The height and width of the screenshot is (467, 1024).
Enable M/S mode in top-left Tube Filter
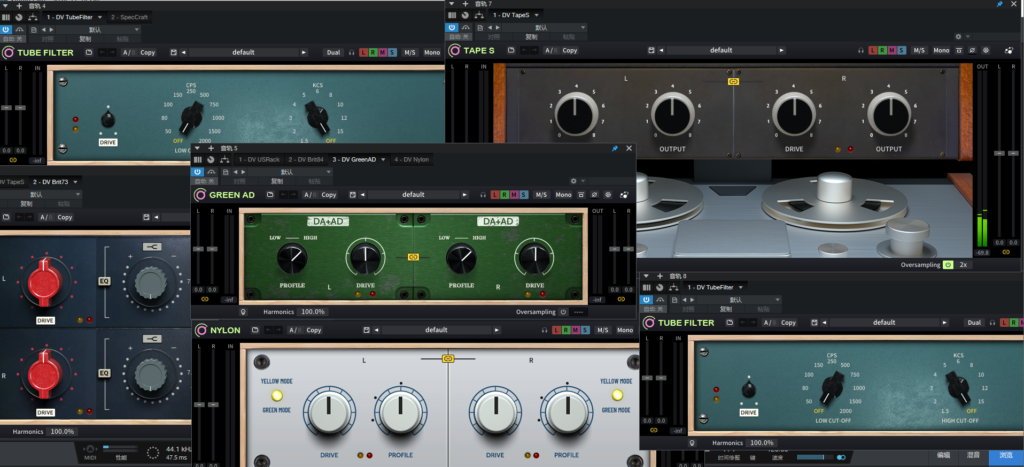[410, 52]
